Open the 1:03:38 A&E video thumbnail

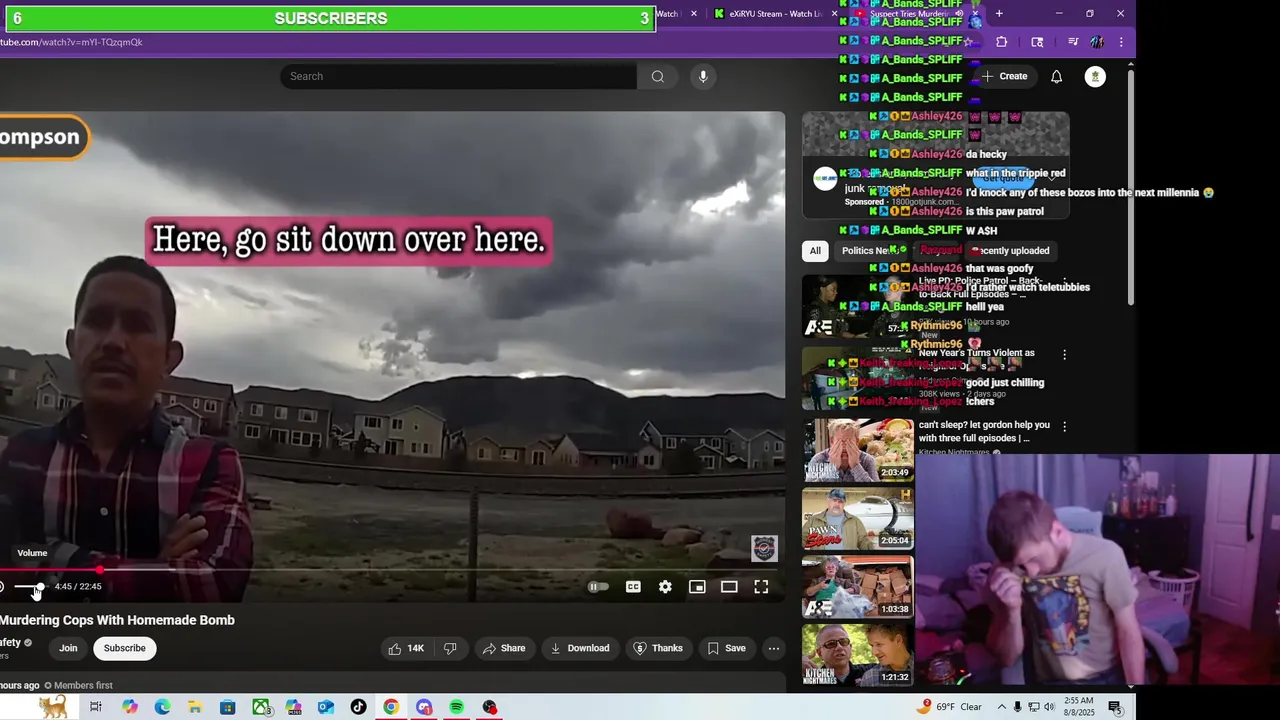858,587
